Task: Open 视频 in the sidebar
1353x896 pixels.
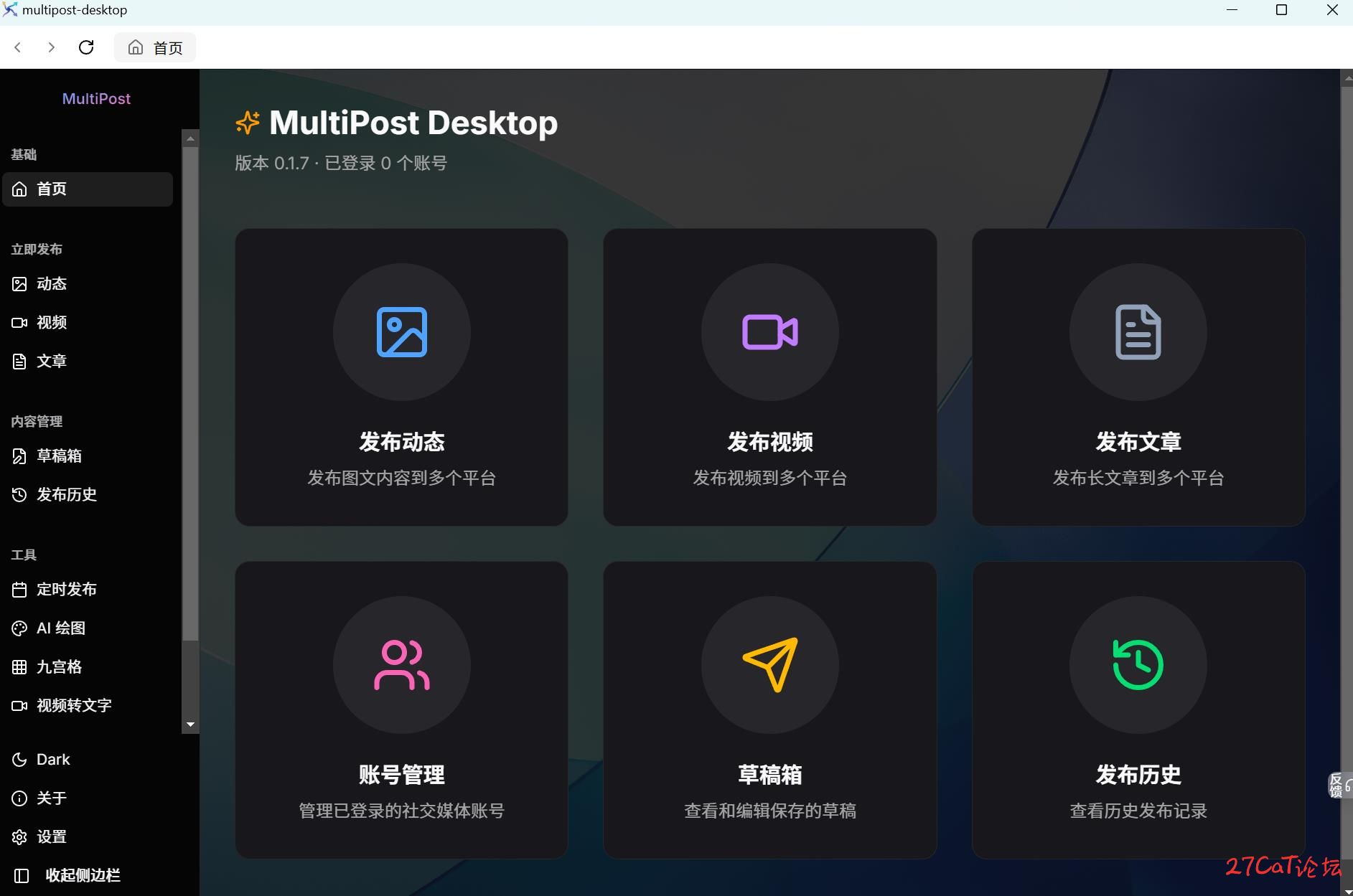Action: coord(88,323)
